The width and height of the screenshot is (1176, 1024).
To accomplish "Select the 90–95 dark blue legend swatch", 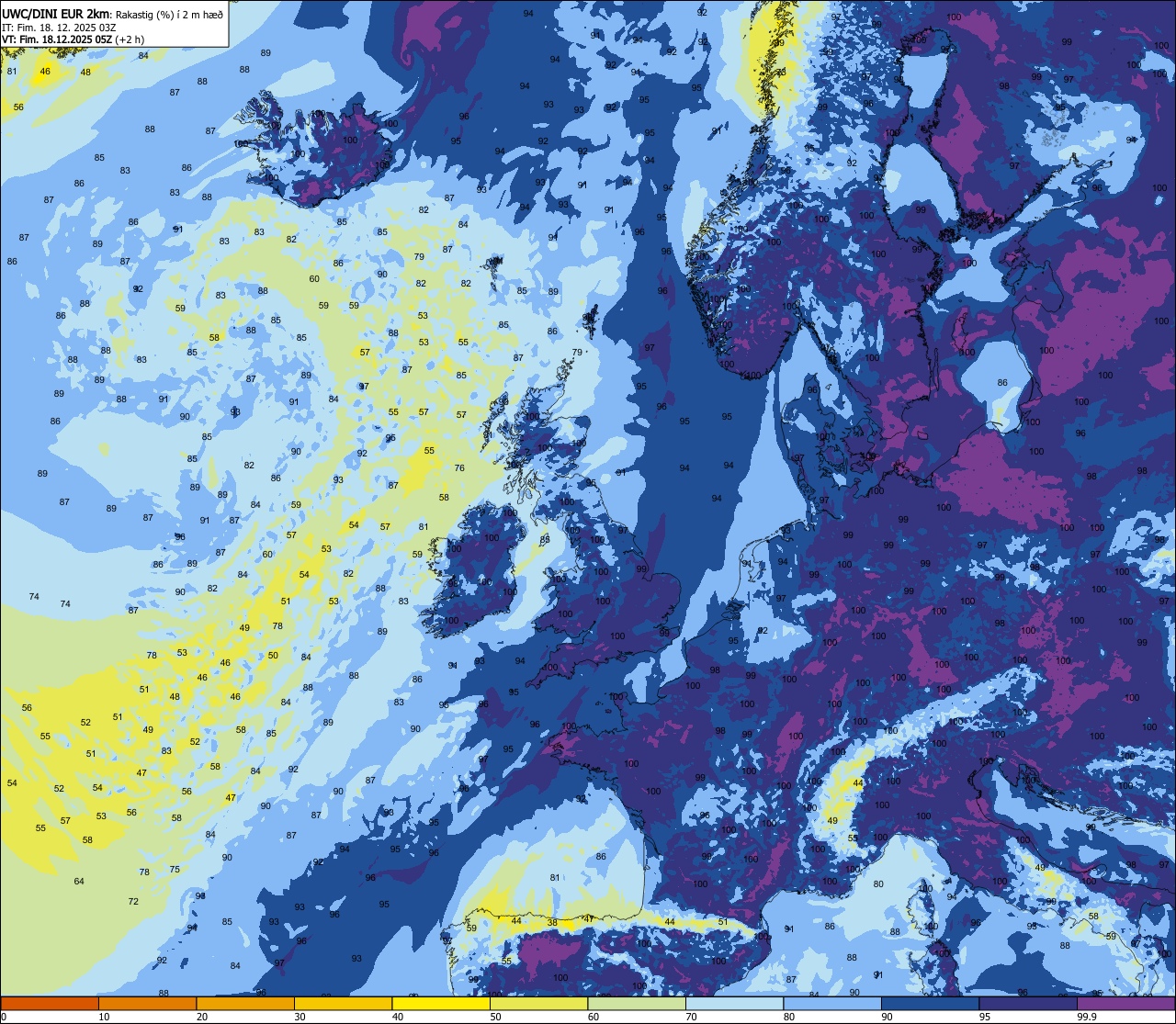I will (x=930, y=1003).
